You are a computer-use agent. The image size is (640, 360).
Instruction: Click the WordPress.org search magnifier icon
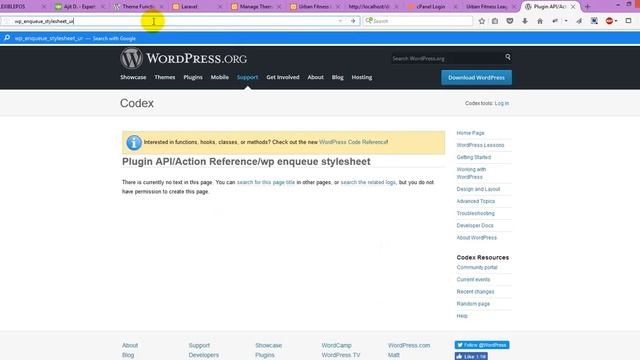pyautogui.click(x=508, y=57)
